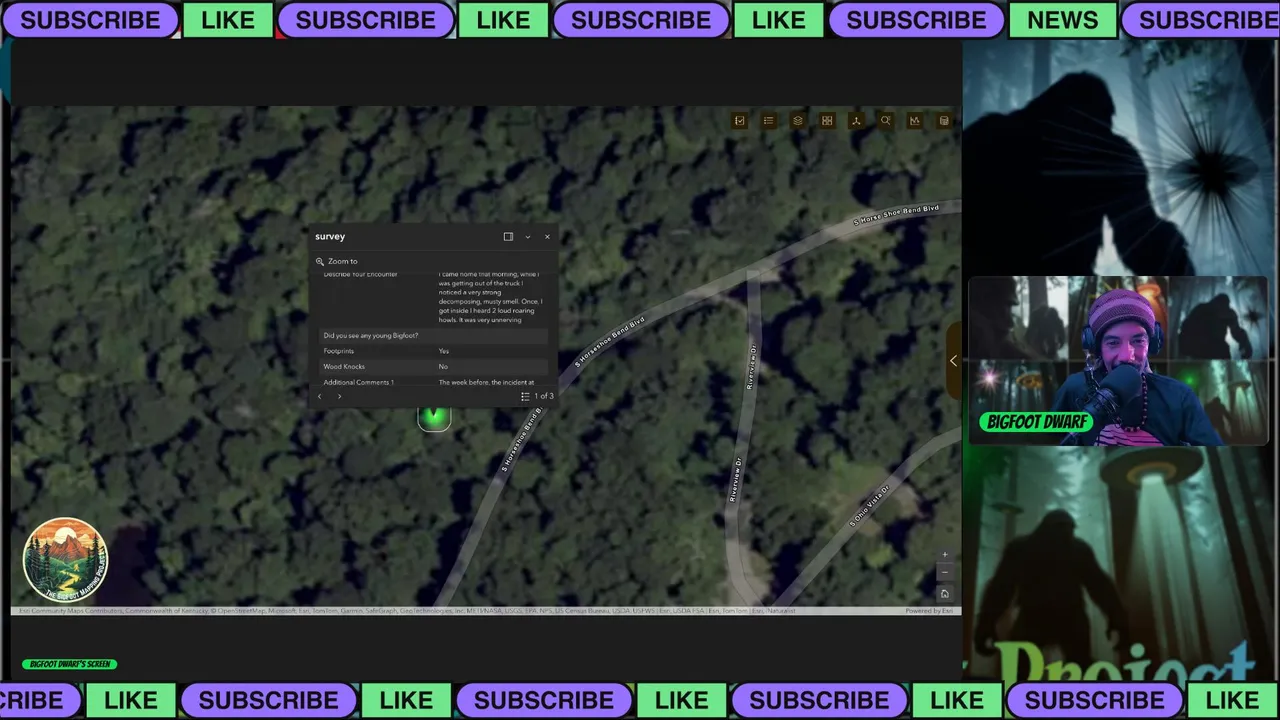Click the 'Bigfoot Dwarf's Screen' green label

click(x=70, y=664)
